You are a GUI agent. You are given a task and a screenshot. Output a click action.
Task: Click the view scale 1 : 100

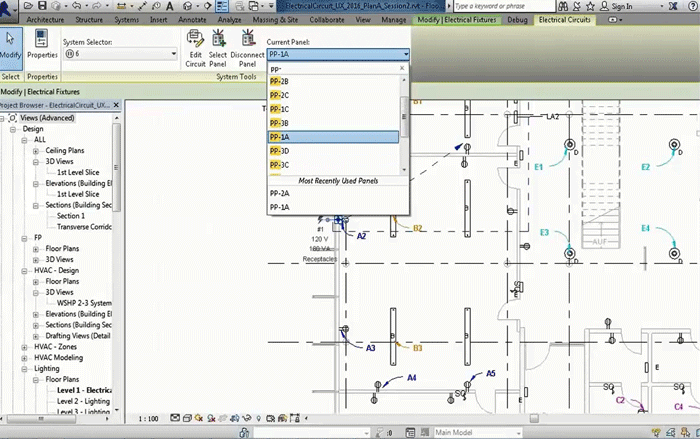(148, 418)
